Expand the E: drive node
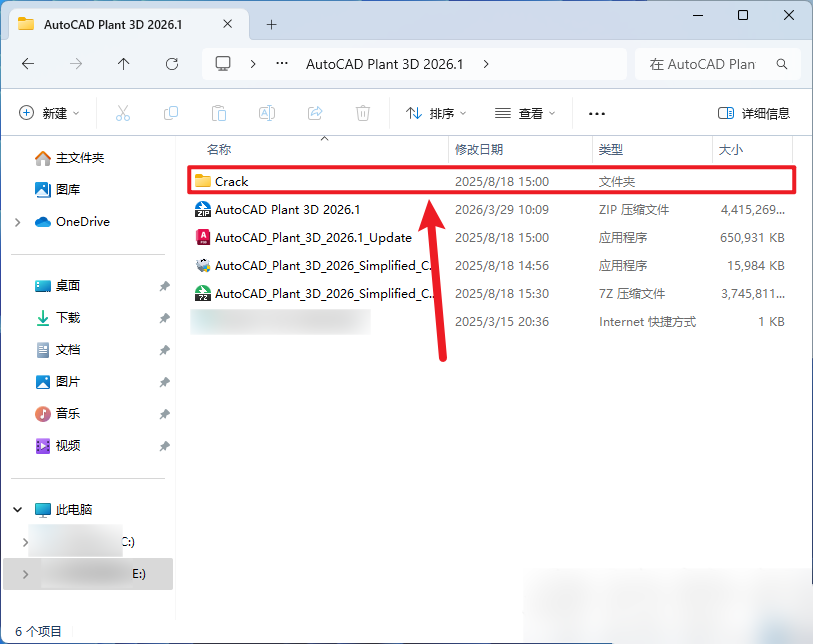Image resolution: width=813 pixels, height=644 pixels. tap(25, 575)
